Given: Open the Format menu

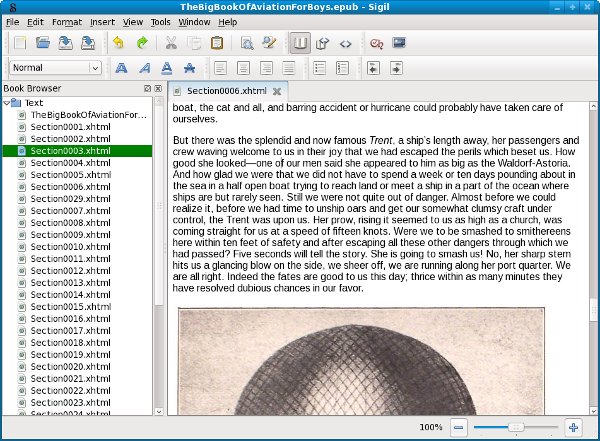Looking at the screenshot, I should pos(67,21).
